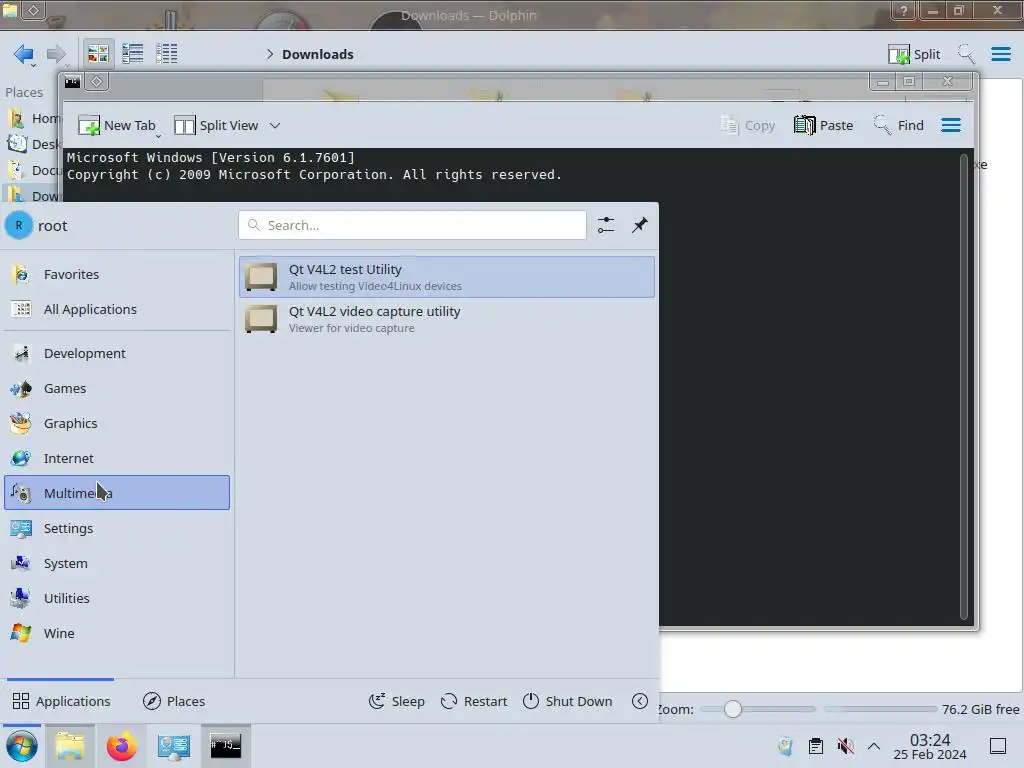Select Utilities category
The image size is (1024, 768).
(x=117, y=598)
